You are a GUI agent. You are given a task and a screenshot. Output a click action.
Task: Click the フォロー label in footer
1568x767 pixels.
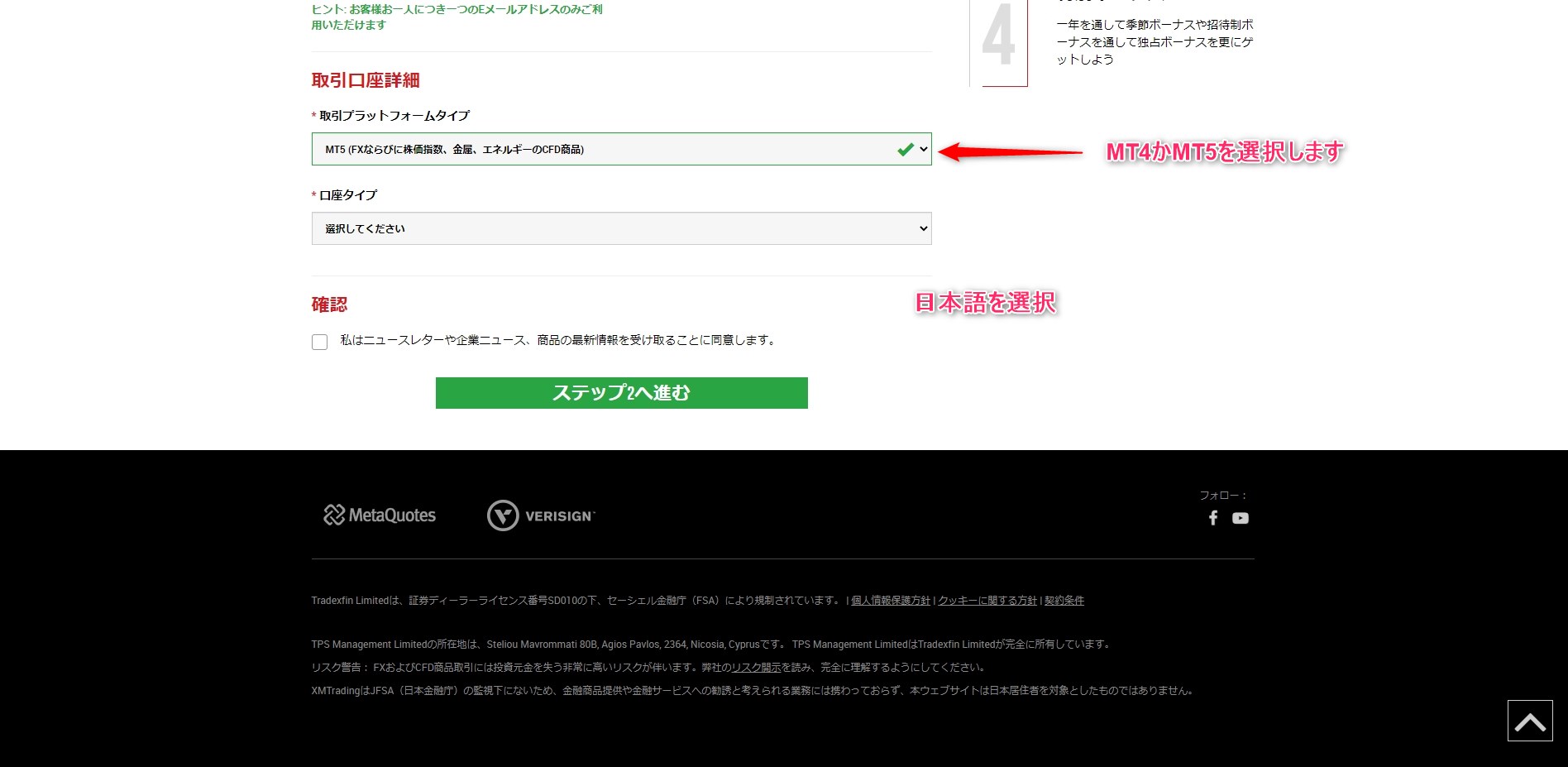pyautogui.click(x=1224, y=496)
